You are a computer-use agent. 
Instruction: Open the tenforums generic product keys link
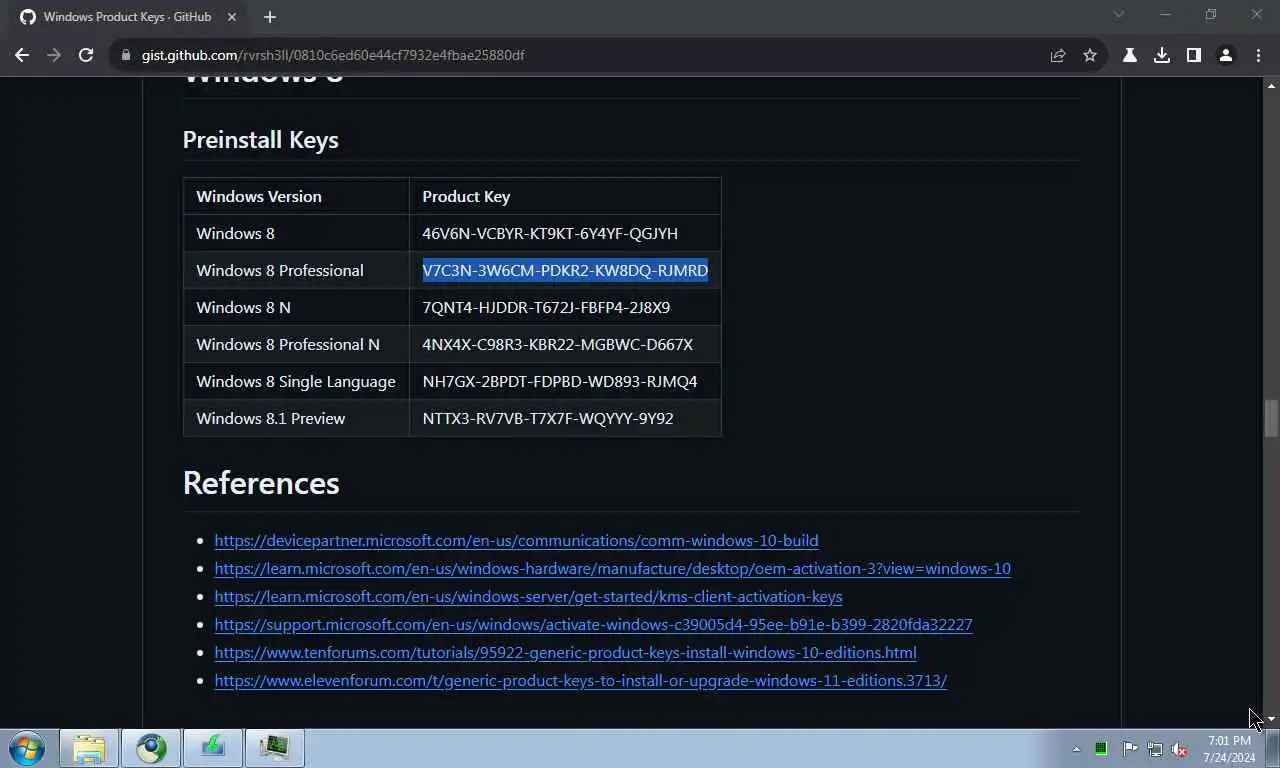[565, 652]
